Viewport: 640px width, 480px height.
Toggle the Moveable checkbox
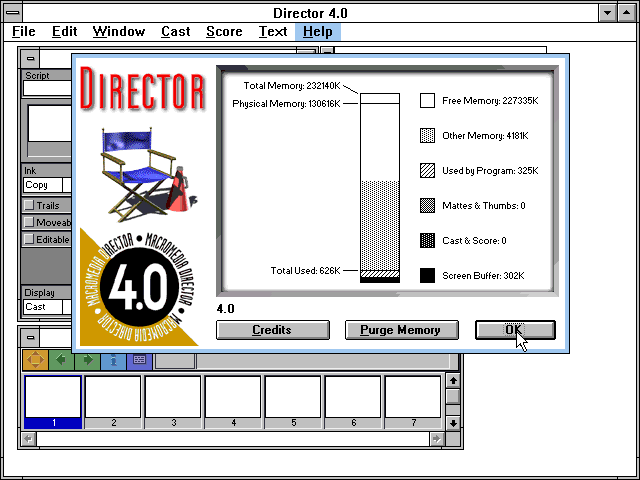click(29, 222)
